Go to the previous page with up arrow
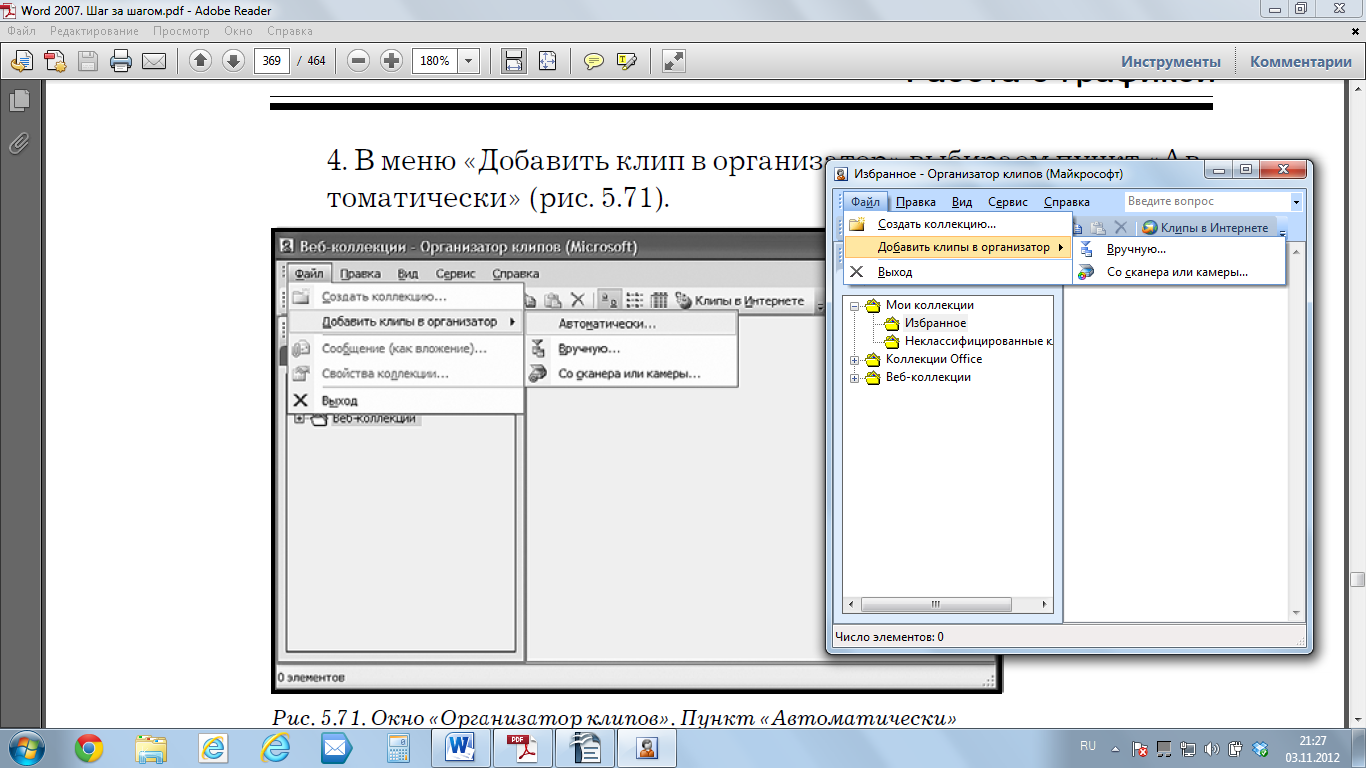Screen dimensions: 1366x768 (200, 61)
